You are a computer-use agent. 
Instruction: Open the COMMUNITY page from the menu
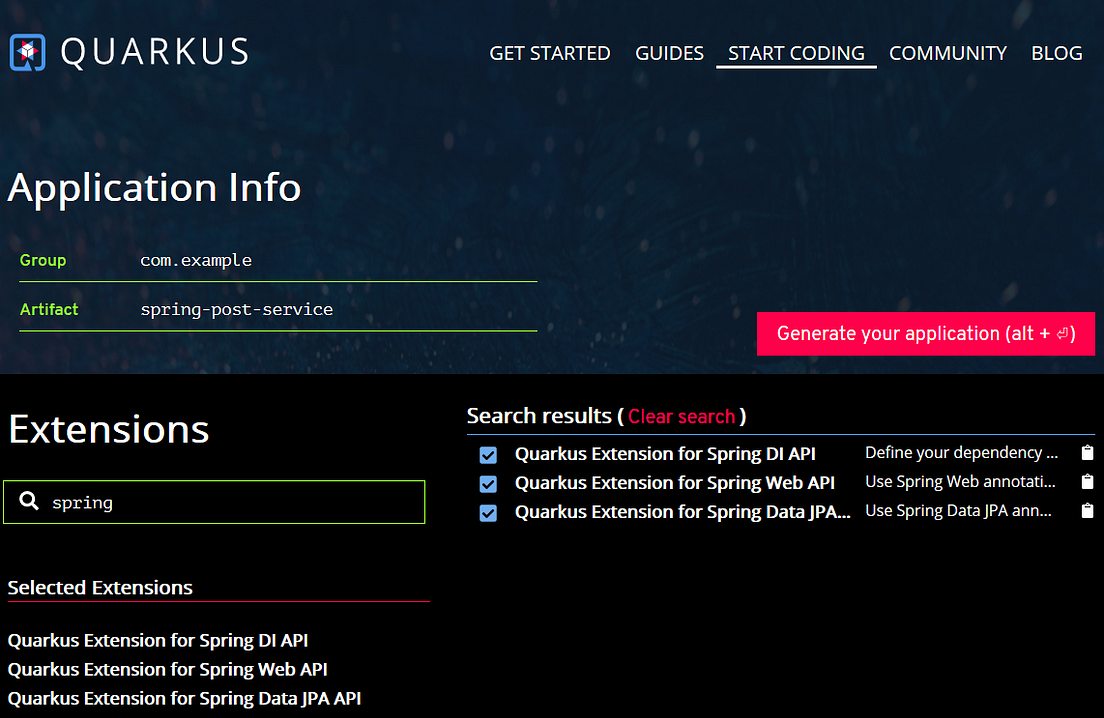[x=947, y=53]
